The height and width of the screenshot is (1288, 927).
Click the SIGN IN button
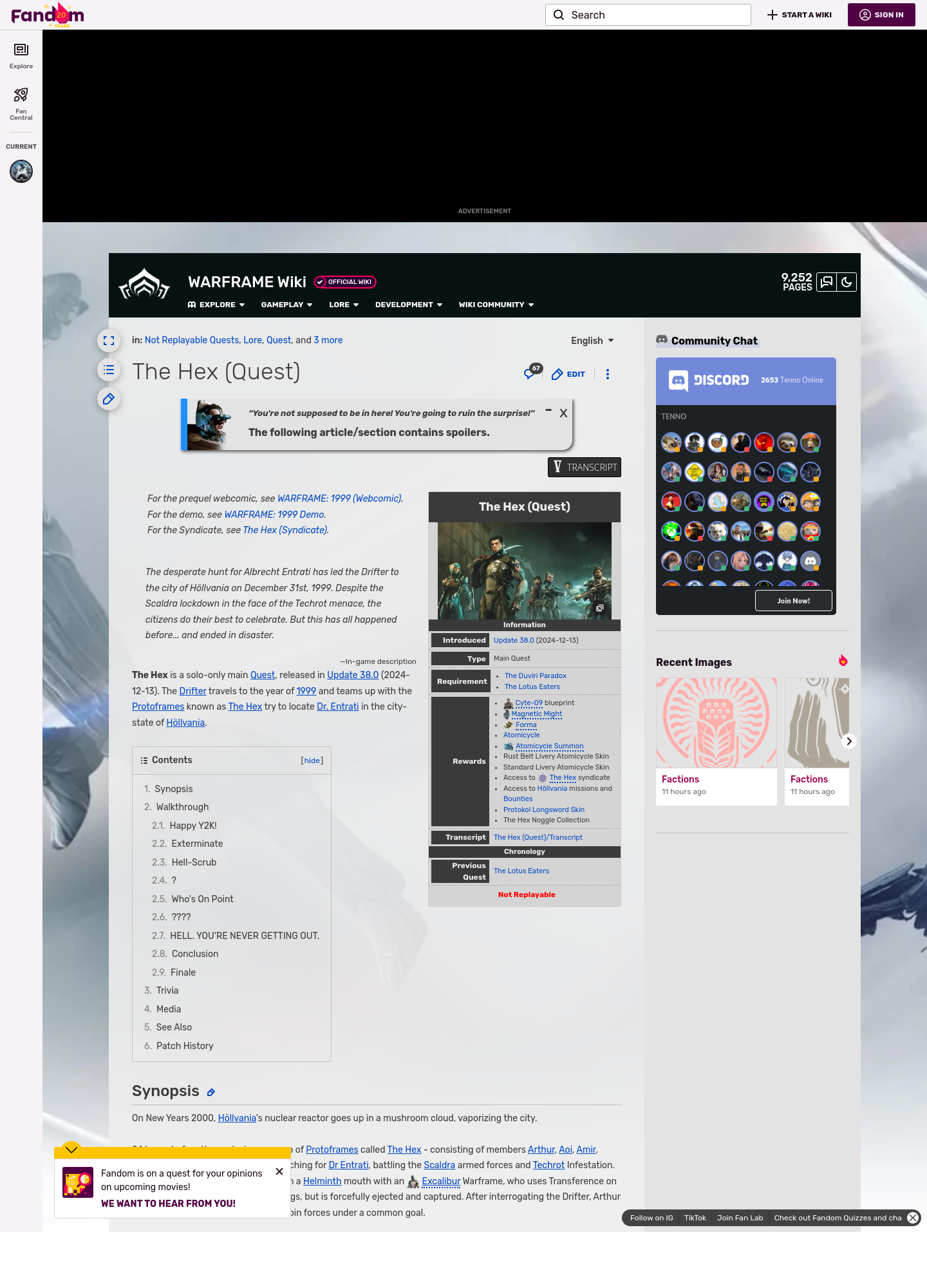pyautogui.click(x=881, y=15)
